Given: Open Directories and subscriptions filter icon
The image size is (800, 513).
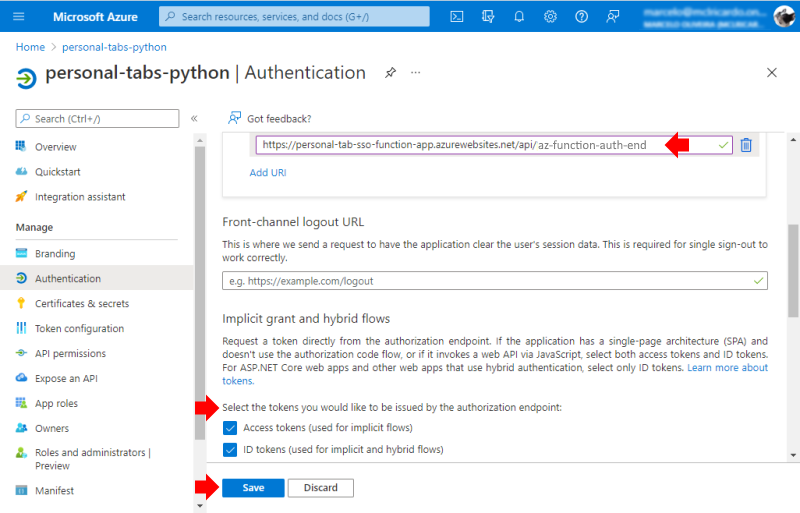Looking at the screenshot, I should point(488,16).
